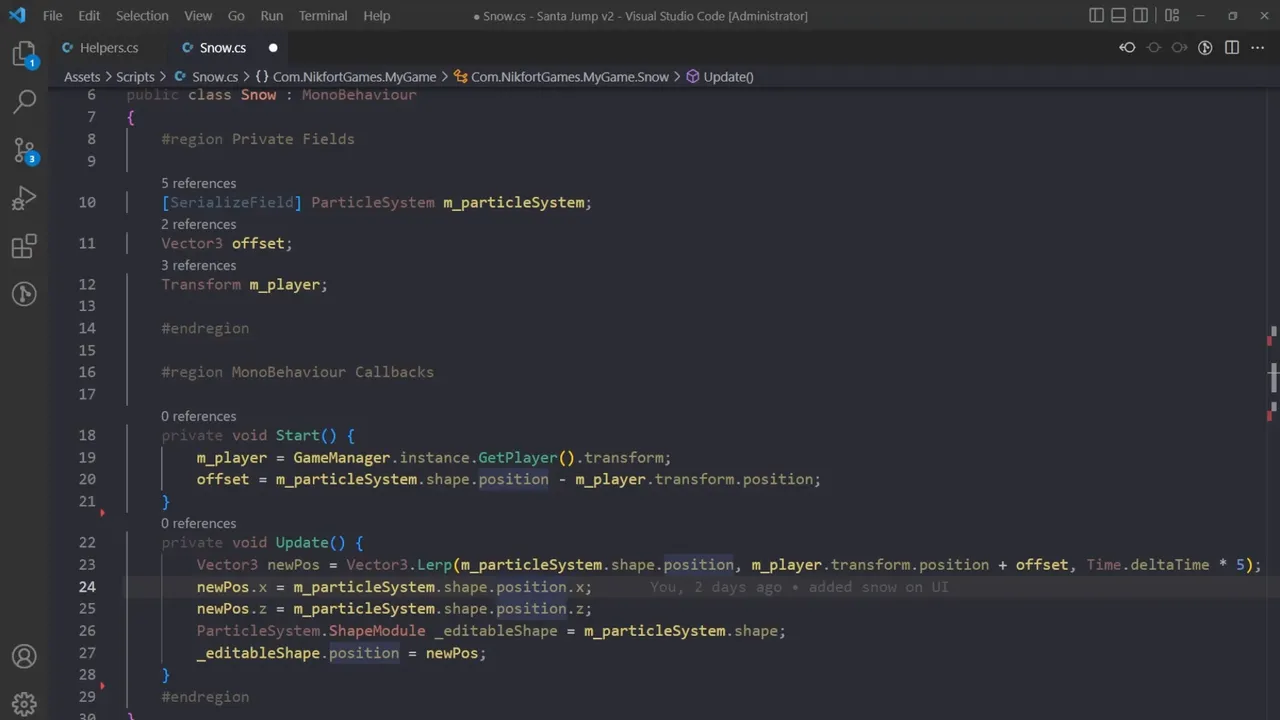Click the blame annotation 'You, 2 days ago'
This screenshot has width=1280, height=720.
[716, 587]
